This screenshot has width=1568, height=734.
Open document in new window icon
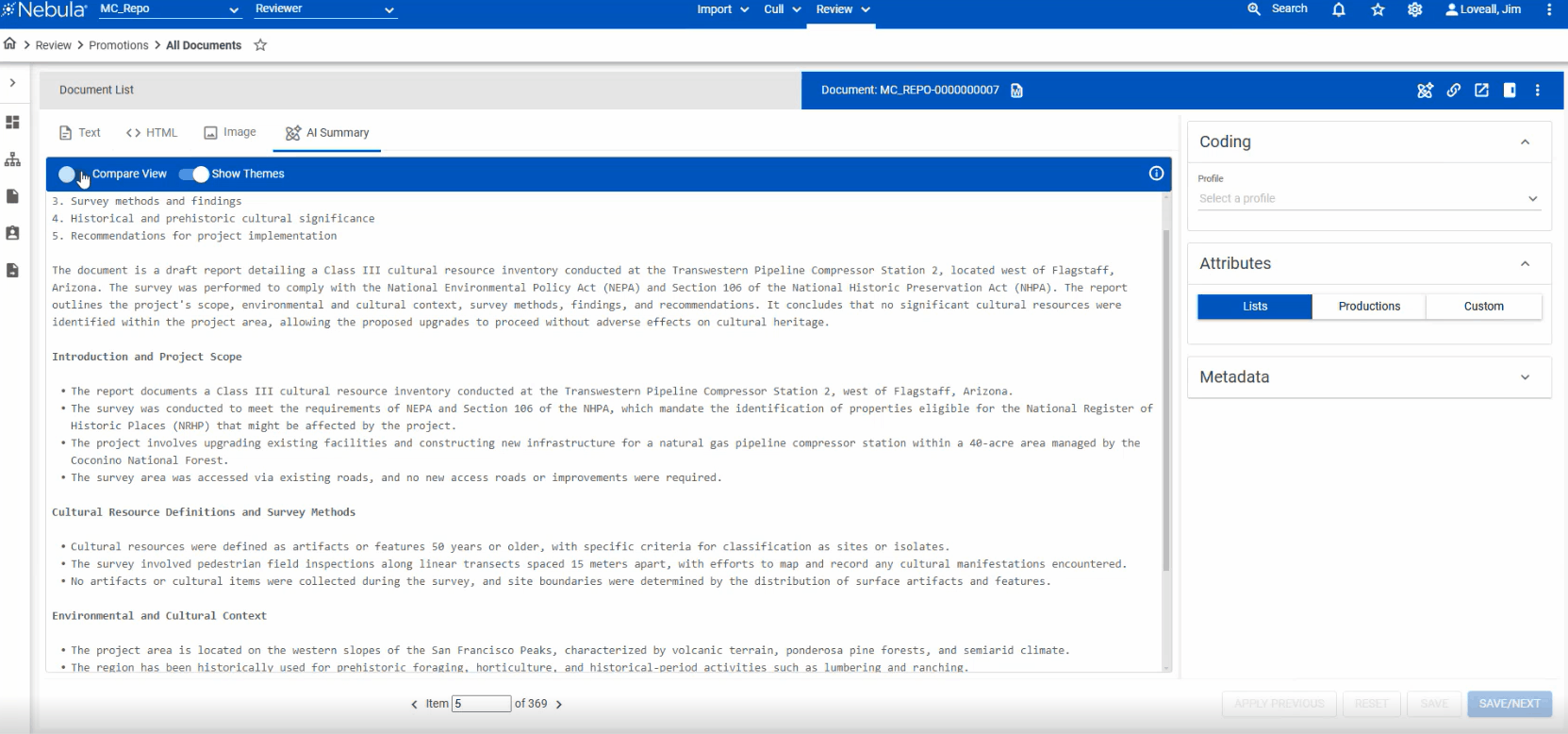click(1482, 91)
